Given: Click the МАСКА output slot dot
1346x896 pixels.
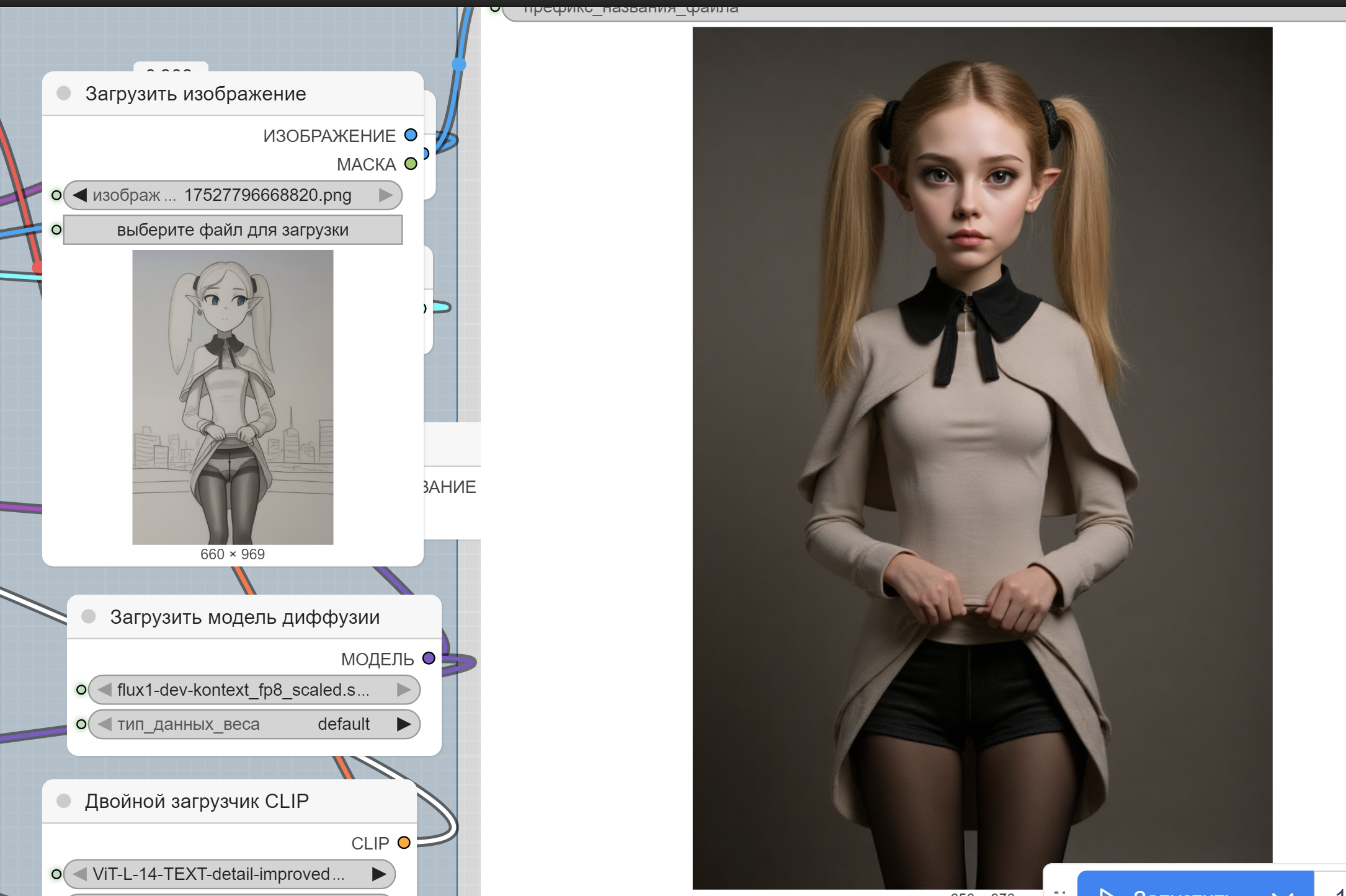Looking at the screenshot, I should (x=411, y=164).
